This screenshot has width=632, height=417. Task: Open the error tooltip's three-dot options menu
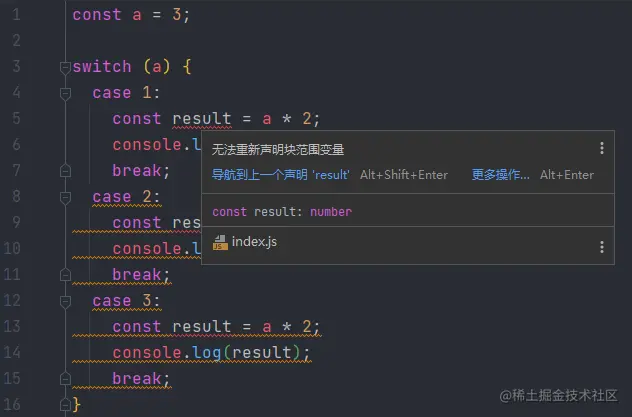(x=601, y=148)
